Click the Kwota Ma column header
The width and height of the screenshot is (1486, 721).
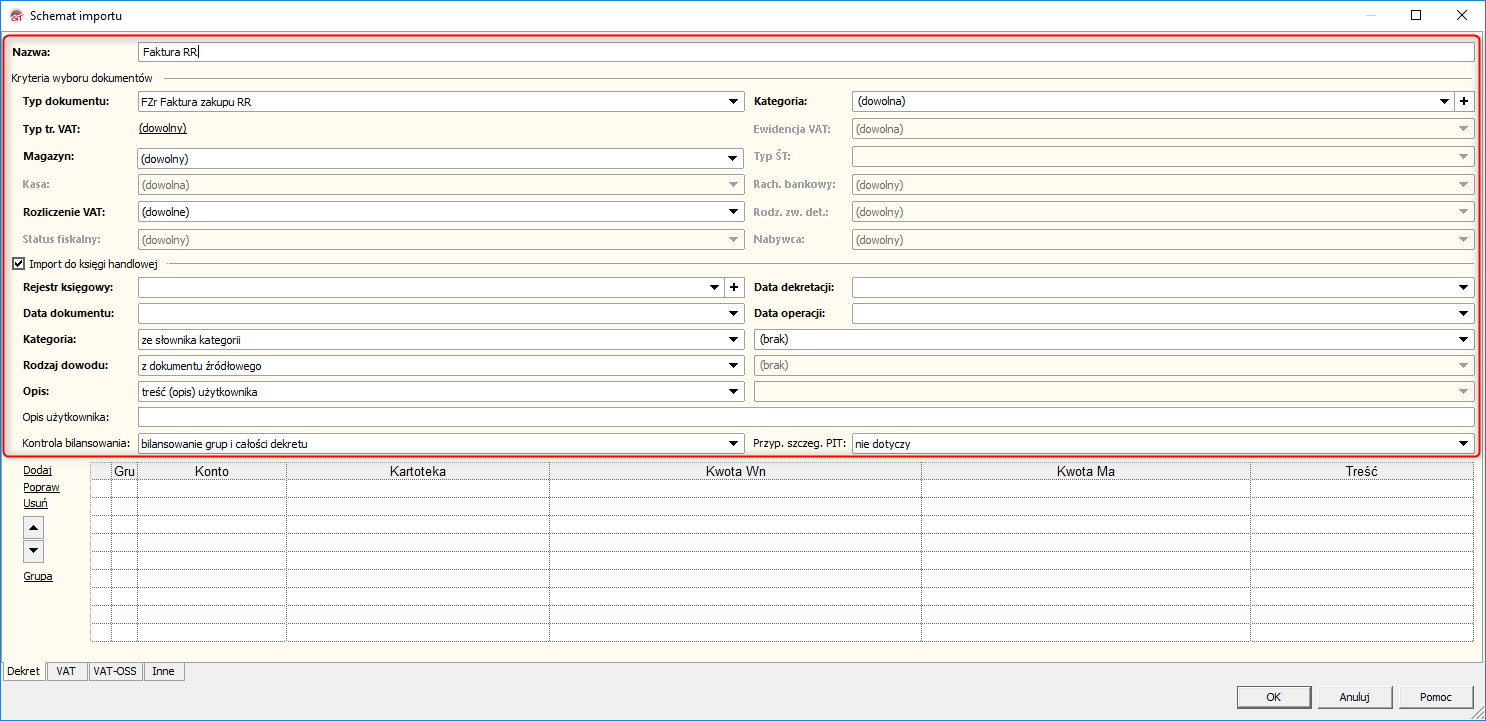[x=1086, y=471]
